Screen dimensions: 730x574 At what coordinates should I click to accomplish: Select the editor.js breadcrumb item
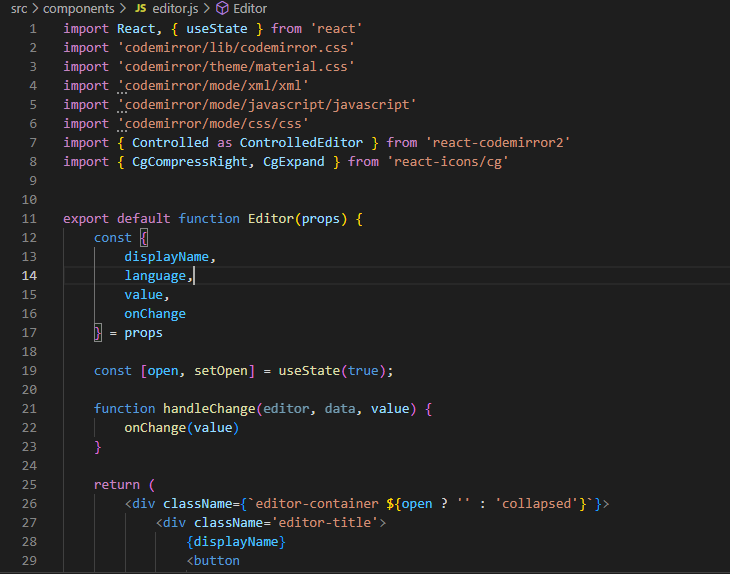[176, 8]
